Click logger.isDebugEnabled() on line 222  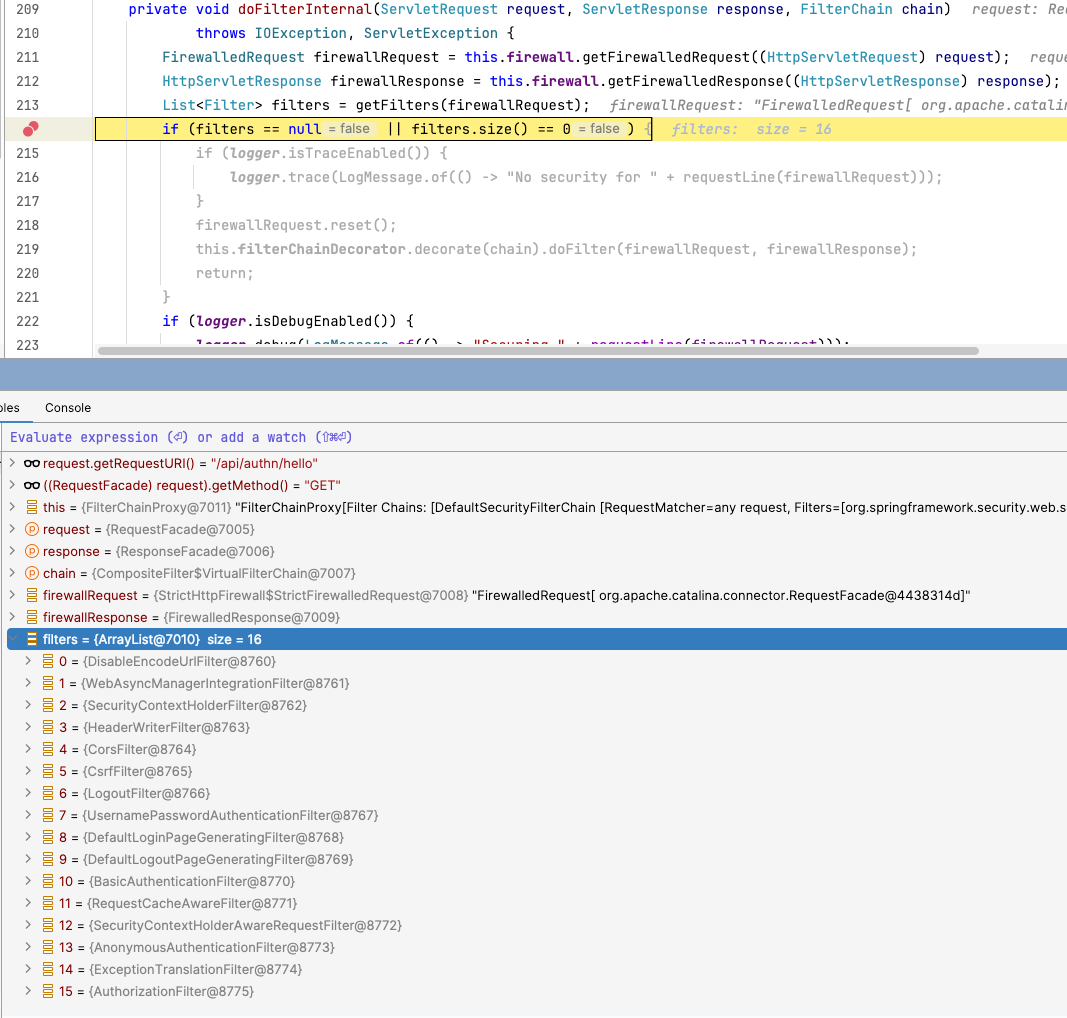(x=296, y=321)
